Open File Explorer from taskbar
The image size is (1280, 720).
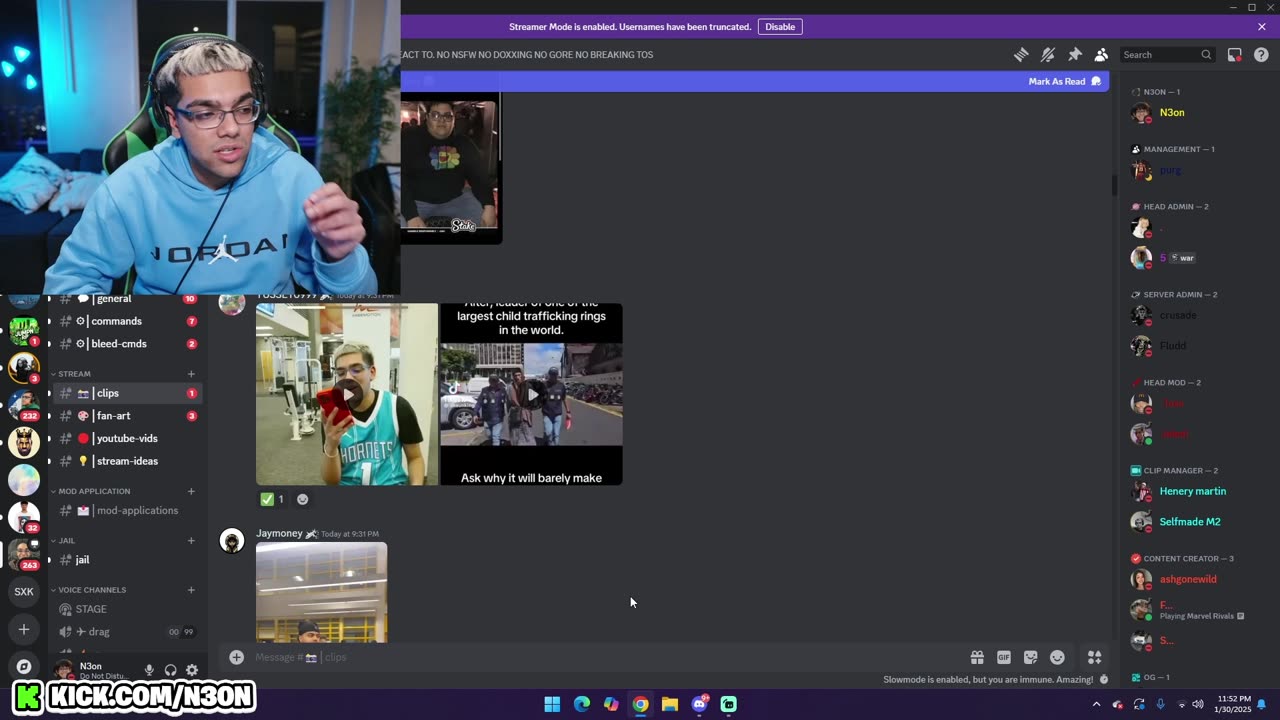[x=670, y=704]
